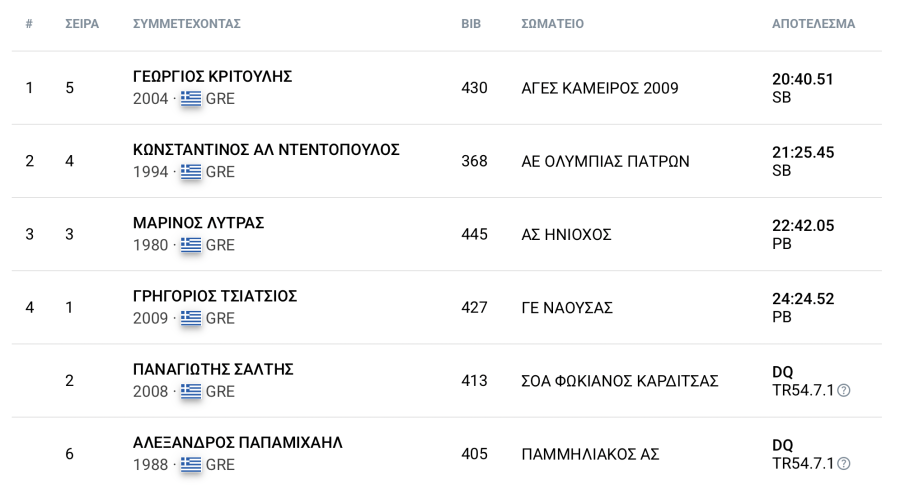Select athlete ΜΑΡΙΝΟΣ ΛΥΤΡΑΣ
The image size is (900, 489).
pos(198,223)
